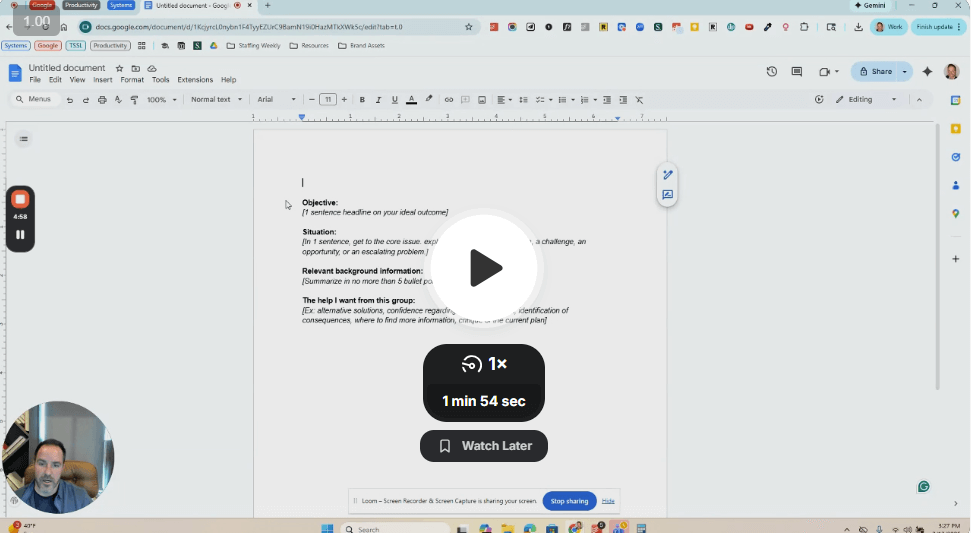The height and width of the screenshot is (533, 971).
Task: Open the version history clock icon
Action: click(x=771, y=72)
